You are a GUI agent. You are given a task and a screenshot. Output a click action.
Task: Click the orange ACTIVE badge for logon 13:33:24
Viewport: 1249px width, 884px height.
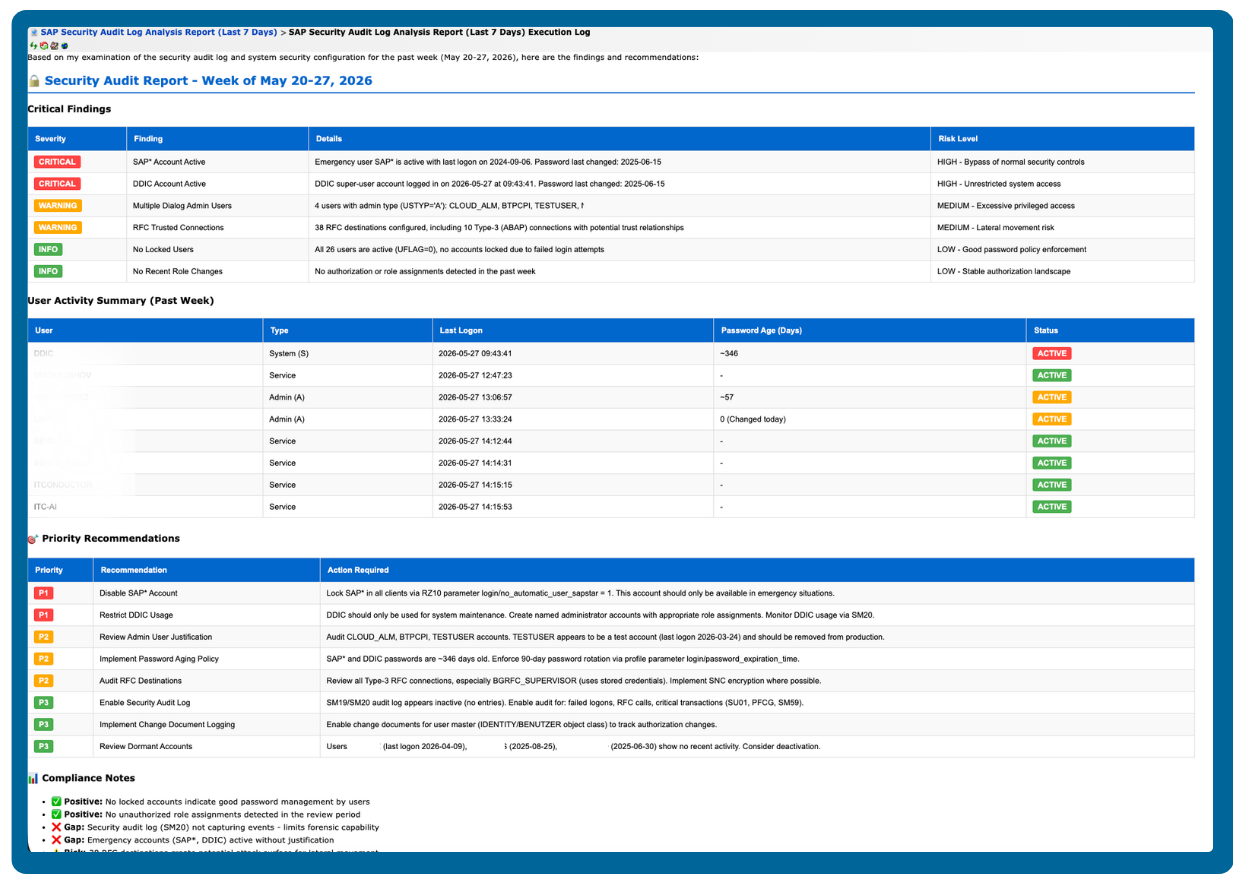pyautogui.click(x=1051, y=420)
